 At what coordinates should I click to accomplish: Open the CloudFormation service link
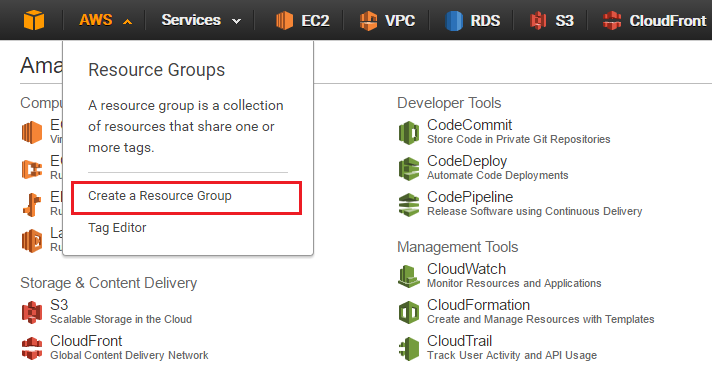point(478,305)
